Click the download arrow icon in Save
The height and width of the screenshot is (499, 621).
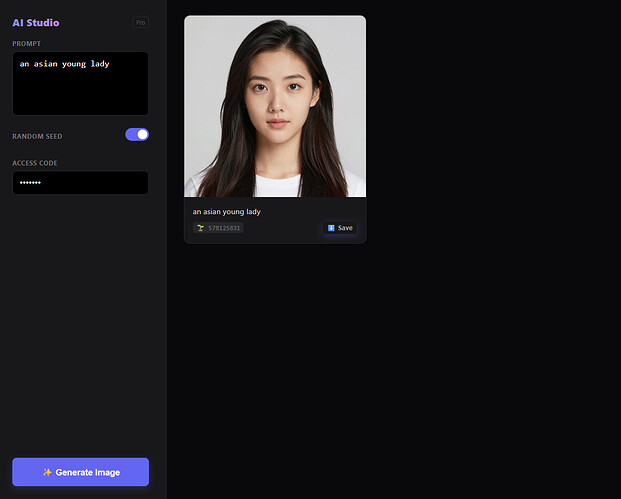pos(331,228)
